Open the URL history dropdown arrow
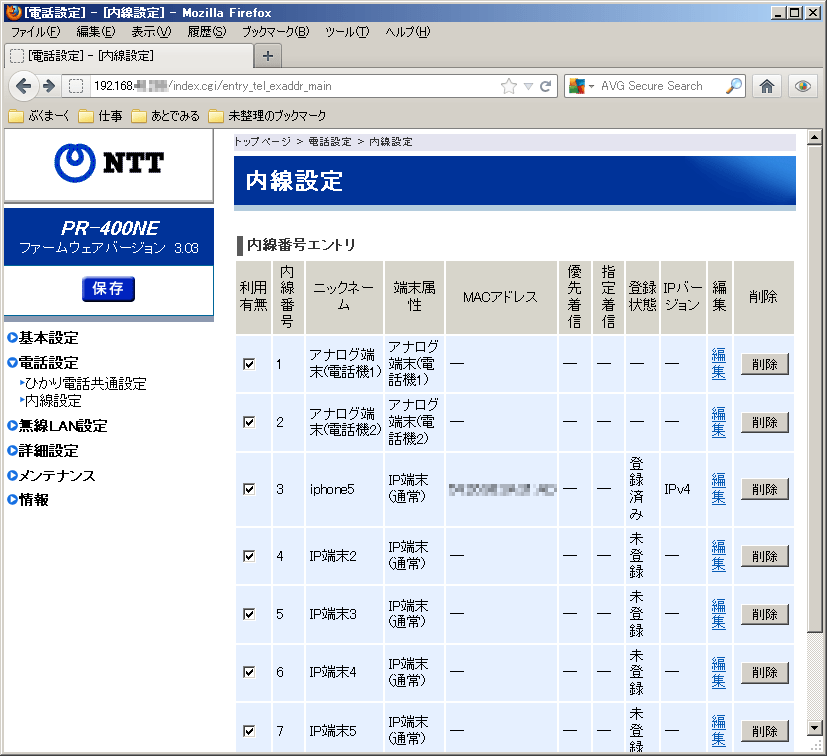 pyautogui.click(x=528, y=87)
